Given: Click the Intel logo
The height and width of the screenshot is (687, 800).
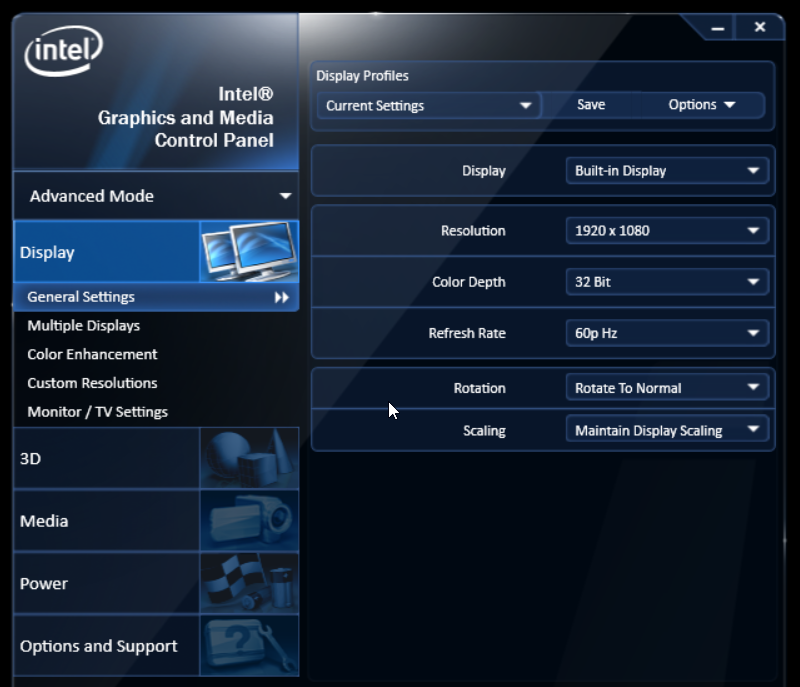Looking at the screenshot, I should (x=64, y=51).
